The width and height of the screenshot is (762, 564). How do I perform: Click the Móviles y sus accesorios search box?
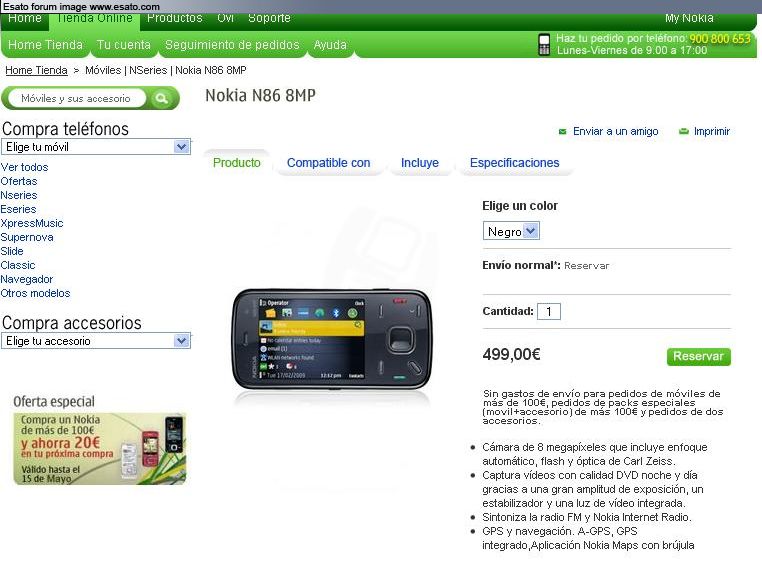coord(77,99)
